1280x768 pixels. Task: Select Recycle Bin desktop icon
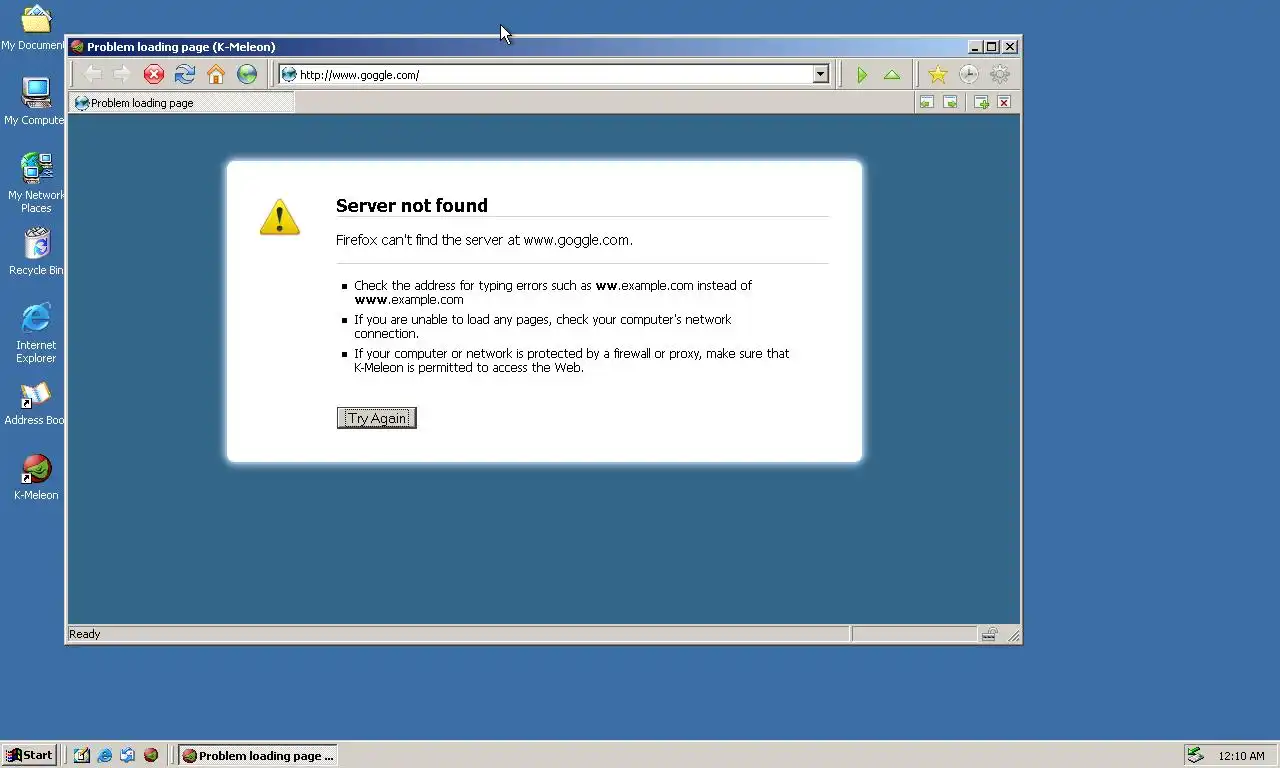[36, 251]
